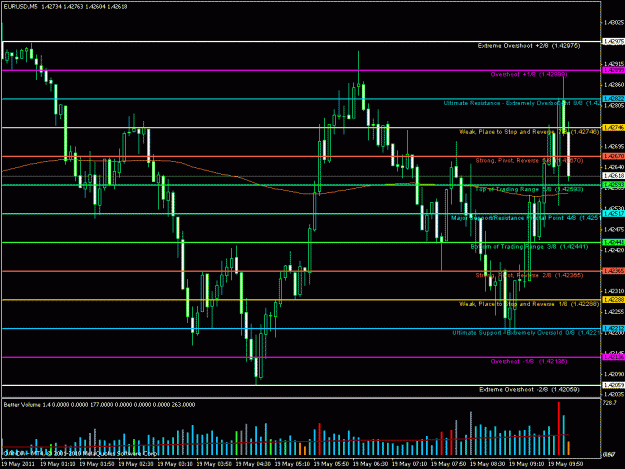Click the '19 May 06:30' time label

click(x=370, y=464)
